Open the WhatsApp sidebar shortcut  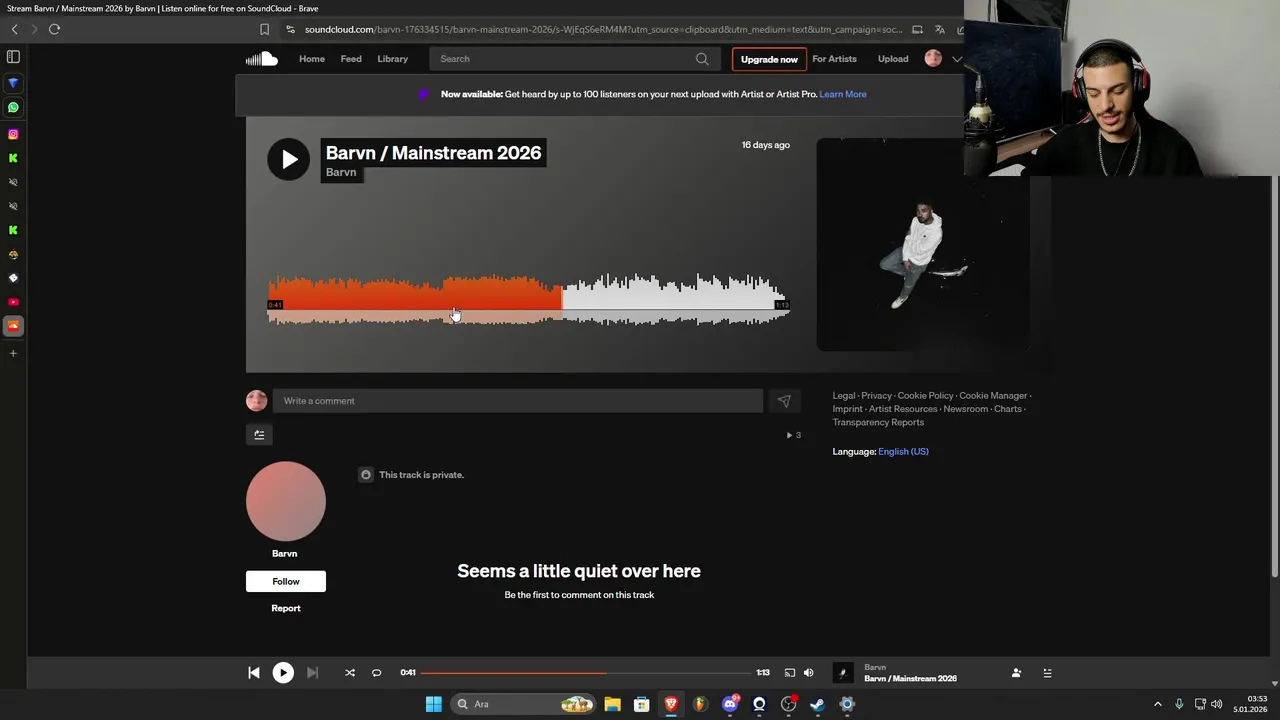[13, 107]
